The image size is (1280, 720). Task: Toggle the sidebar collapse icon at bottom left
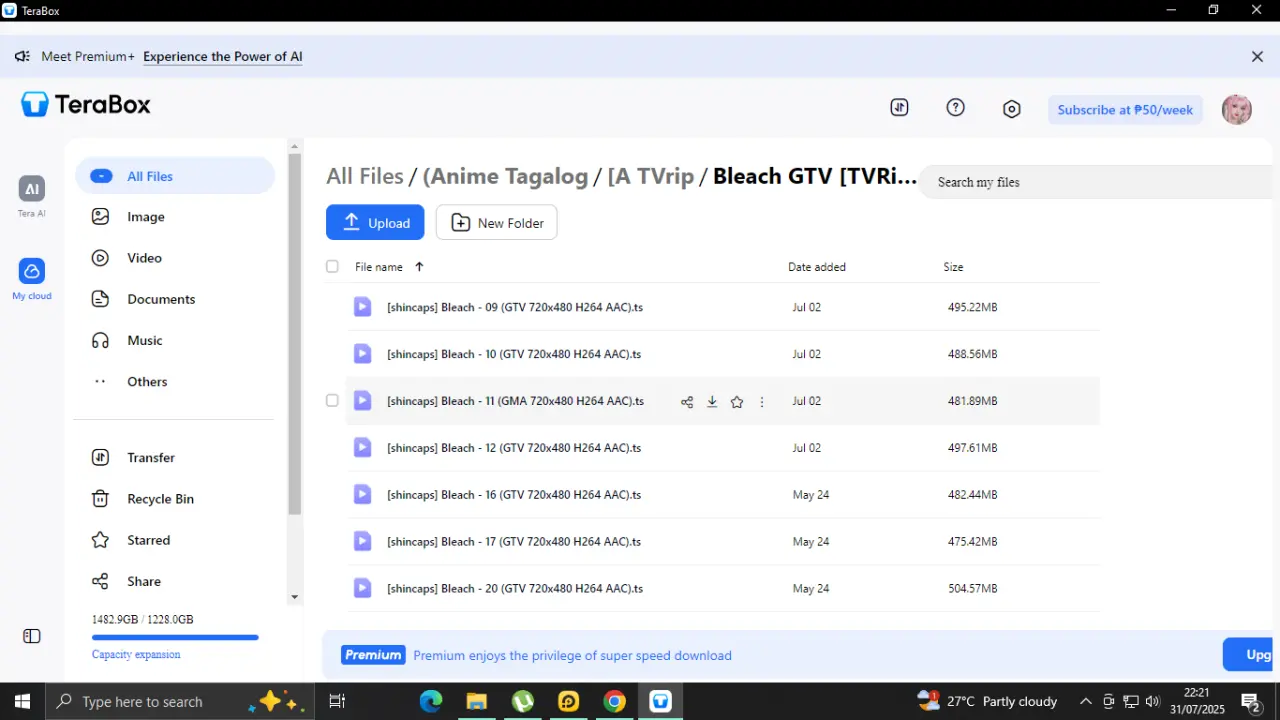point(32,636)
